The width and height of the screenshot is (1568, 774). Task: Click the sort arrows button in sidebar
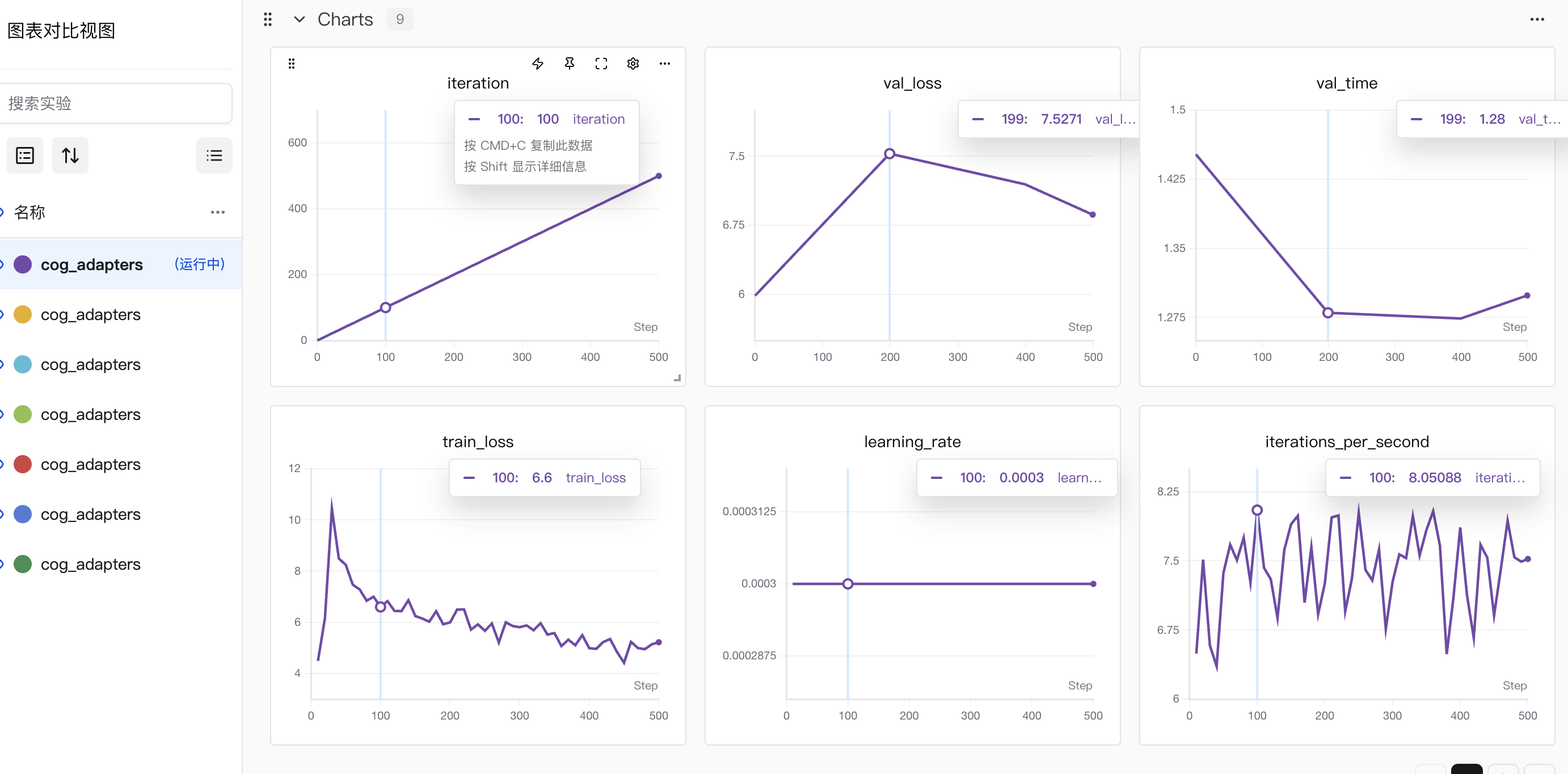click(70, 155)
